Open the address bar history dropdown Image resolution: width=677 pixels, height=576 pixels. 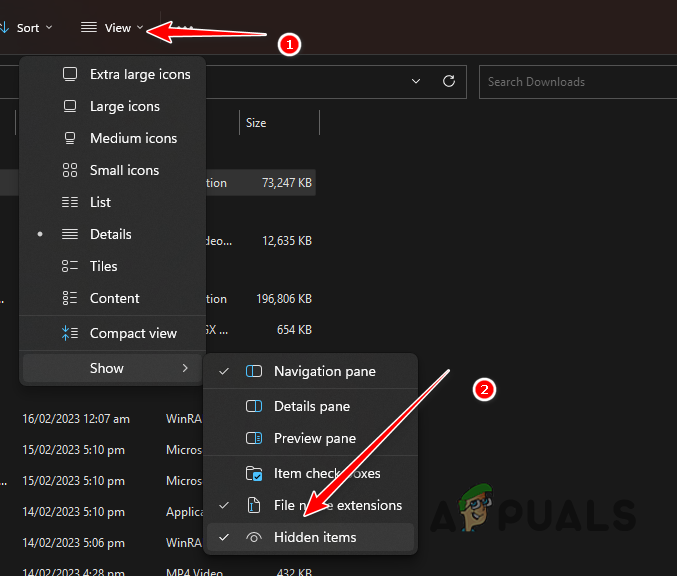(416, 81)
